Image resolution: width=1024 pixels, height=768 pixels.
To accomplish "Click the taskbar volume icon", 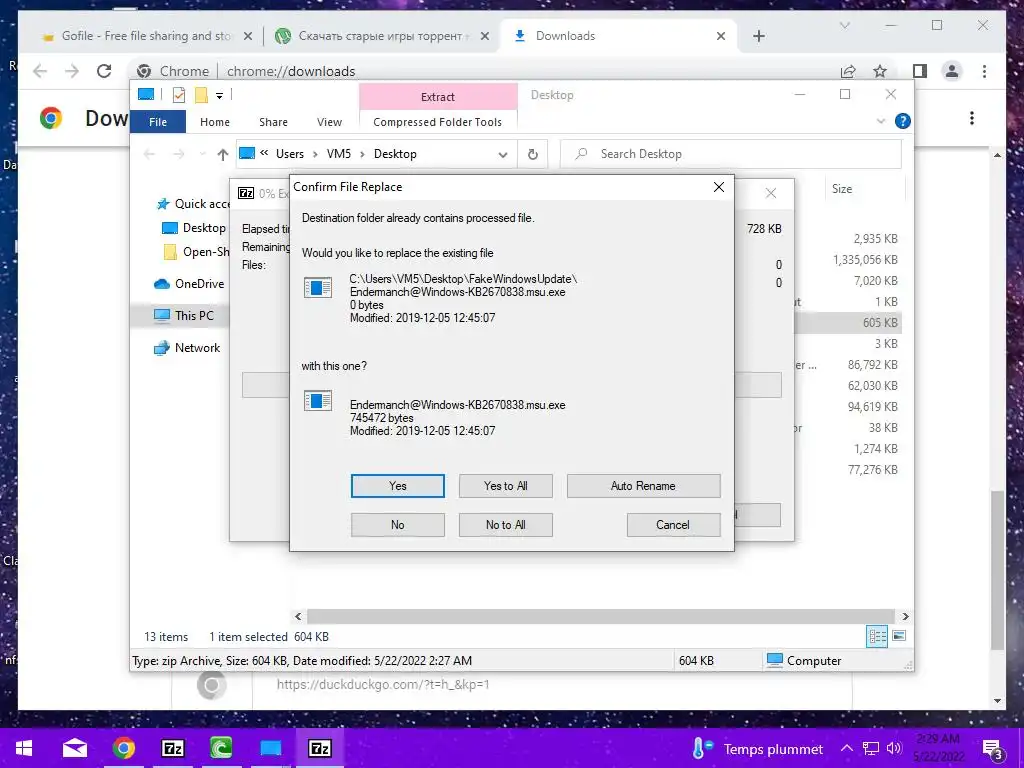I will 894,748.
